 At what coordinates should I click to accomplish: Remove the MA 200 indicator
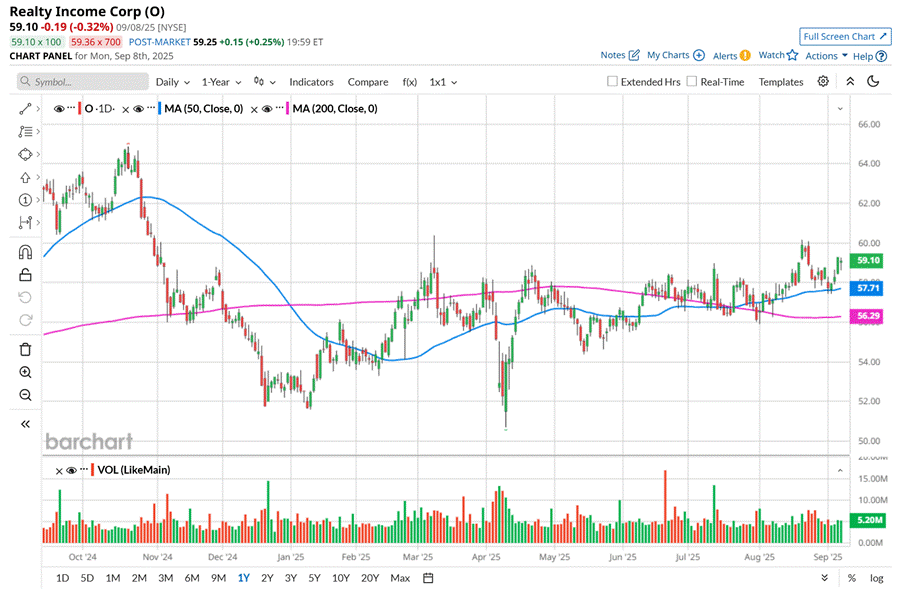click(x=254, y=109)
